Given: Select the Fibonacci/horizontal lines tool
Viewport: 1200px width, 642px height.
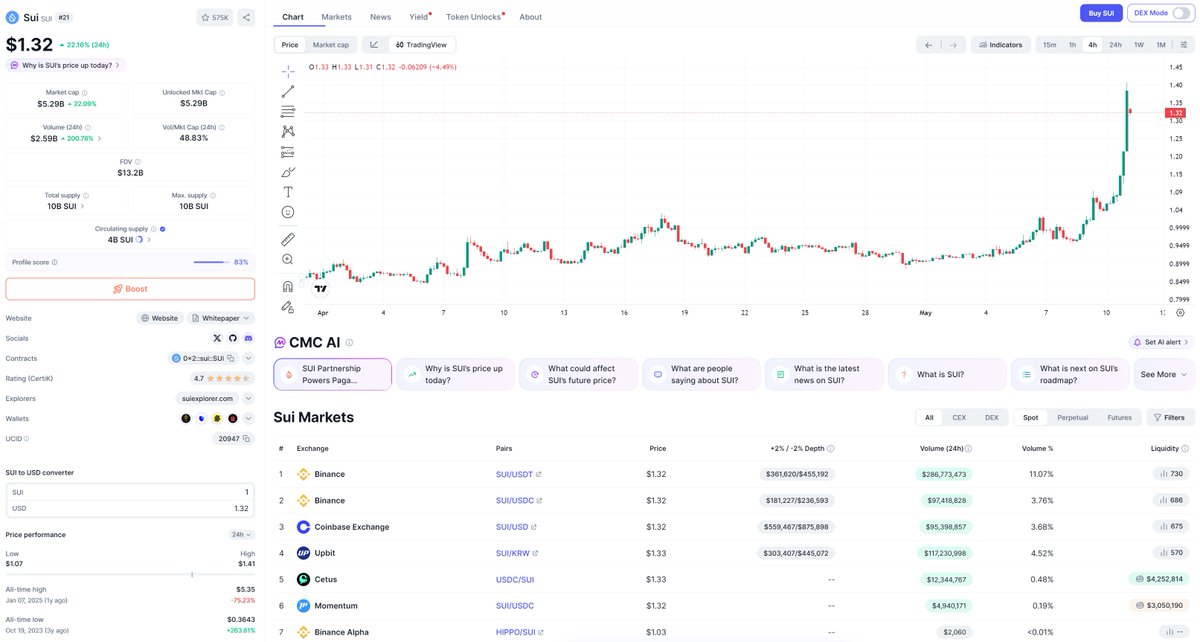Looking at the screenshot, I should click(x=288, y=111).
